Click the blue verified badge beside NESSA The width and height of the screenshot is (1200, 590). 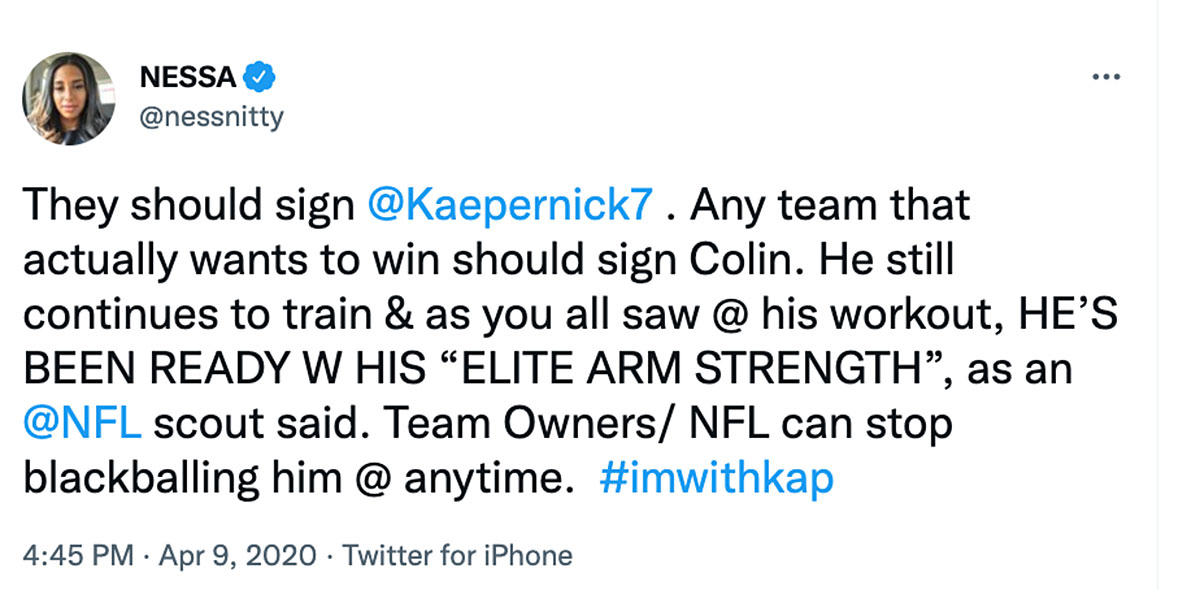(260, 76)
